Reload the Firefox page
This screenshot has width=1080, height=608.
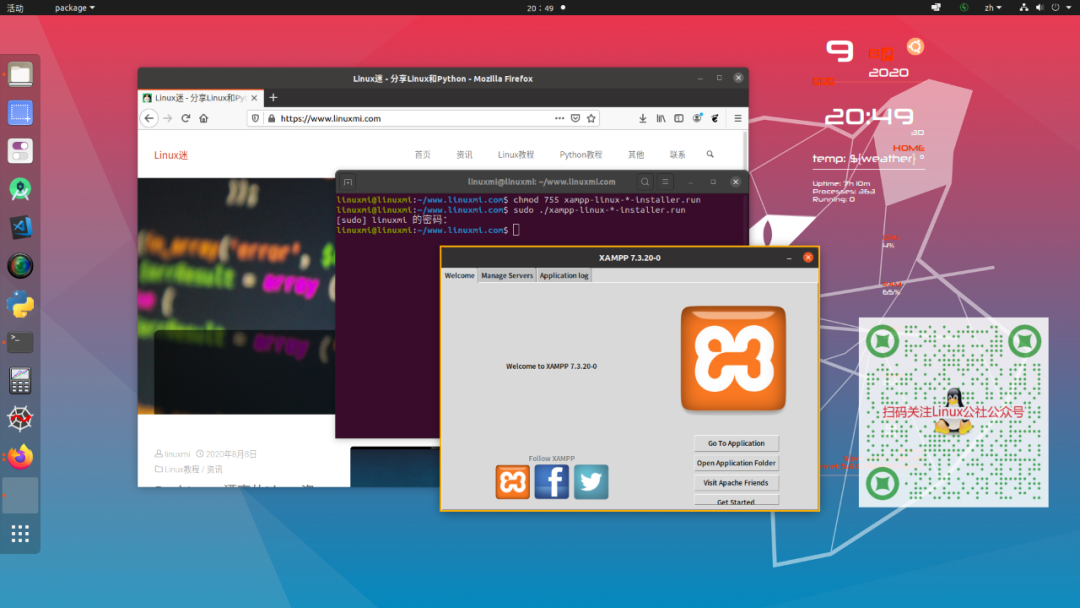185,118
